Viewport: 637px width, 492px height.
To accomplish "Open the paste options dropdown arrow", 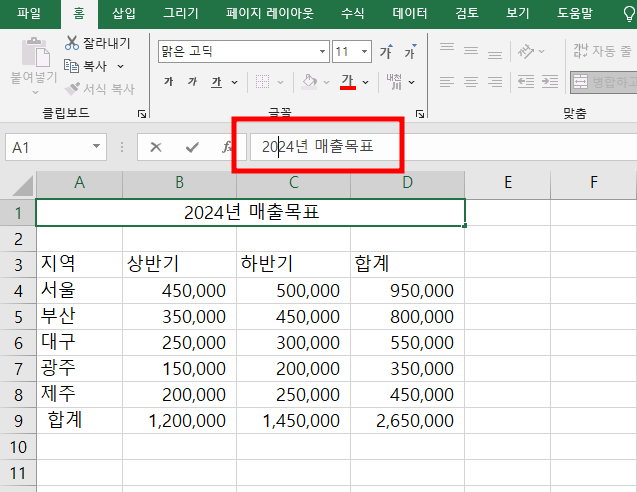I will coord(36,92).
